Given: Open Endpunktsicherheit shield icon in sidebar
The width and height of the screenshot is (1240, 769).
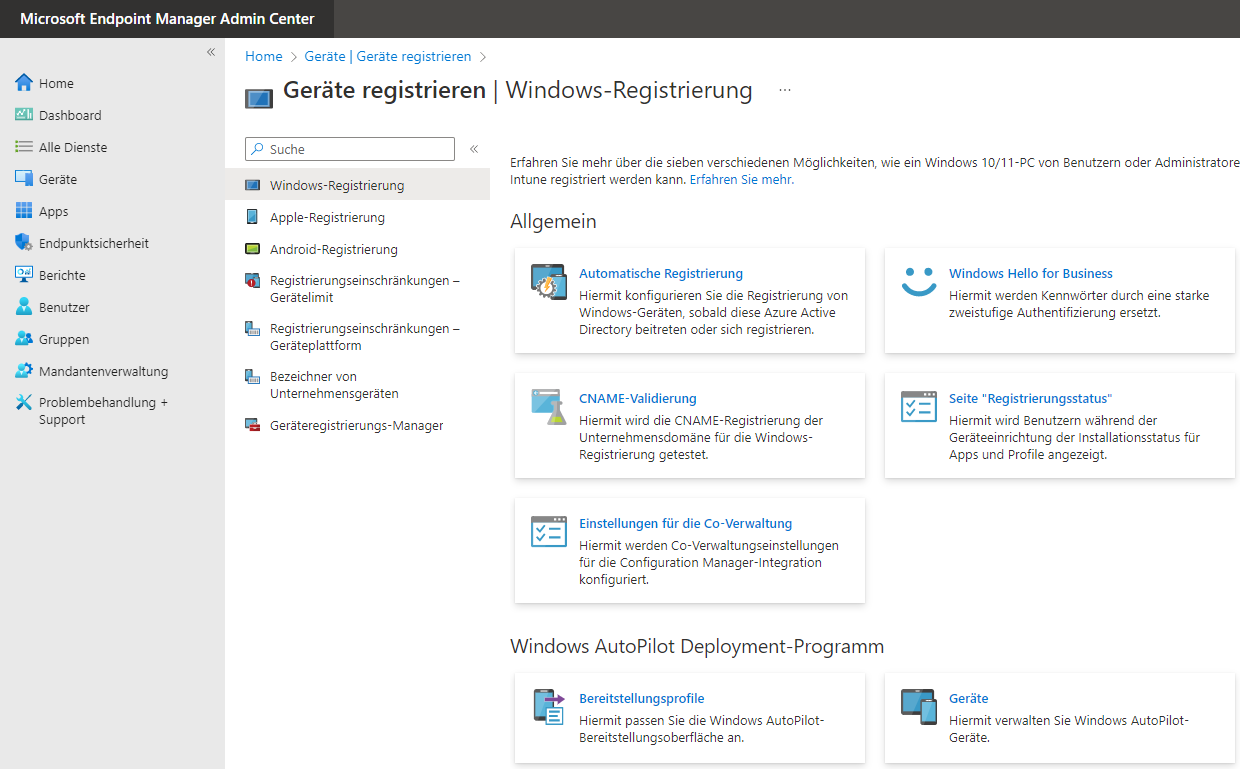Looking at the screenshot, I should coord(24,243).
